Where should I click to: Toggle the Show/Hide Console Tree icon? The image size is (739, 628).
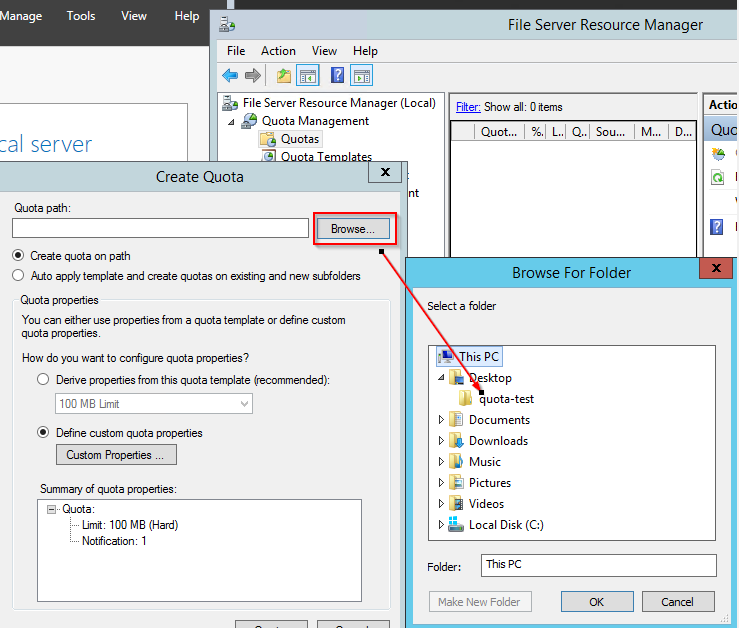308,75
